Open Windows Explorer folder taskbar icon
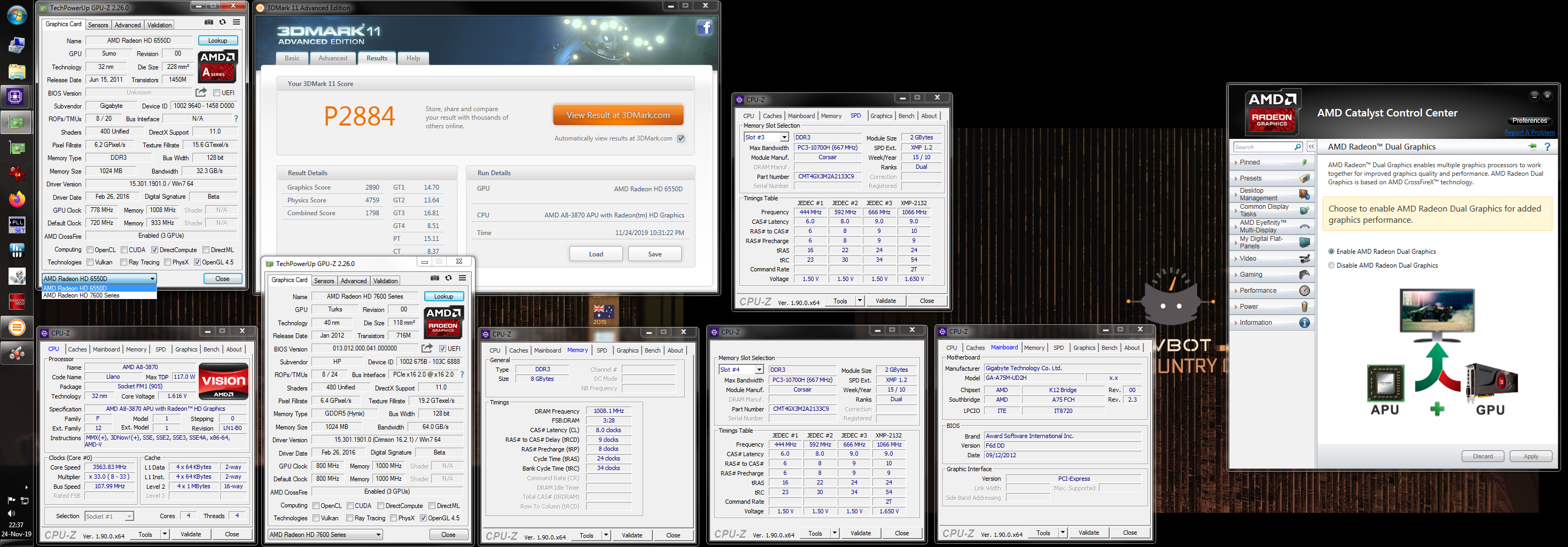The image size is (1568, 547). pyautogui.click(x=17, y=71)
